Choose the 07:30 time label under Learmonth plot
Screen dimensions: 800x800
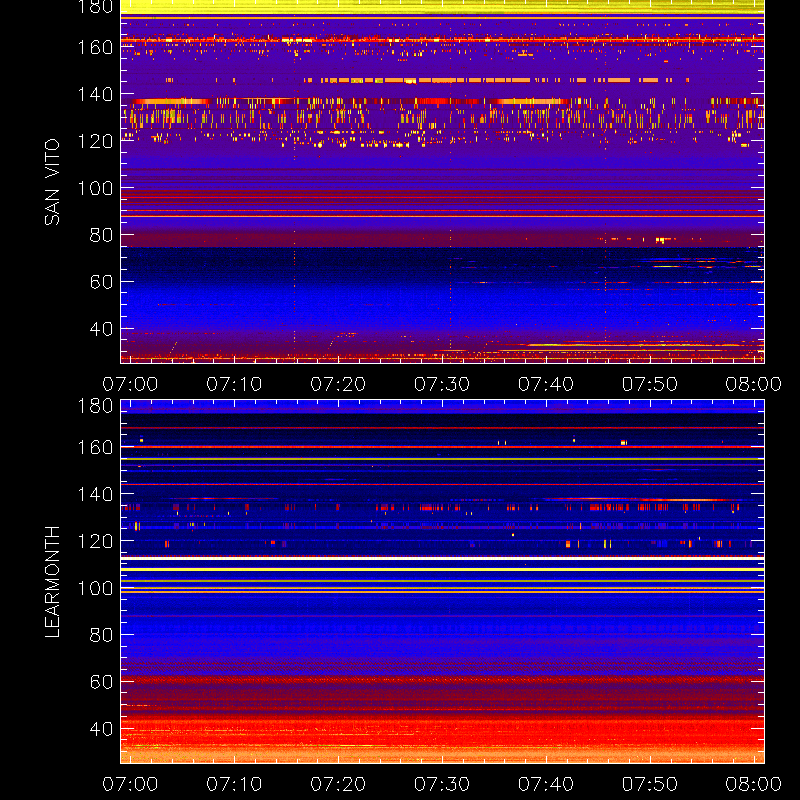click(442, 784)
